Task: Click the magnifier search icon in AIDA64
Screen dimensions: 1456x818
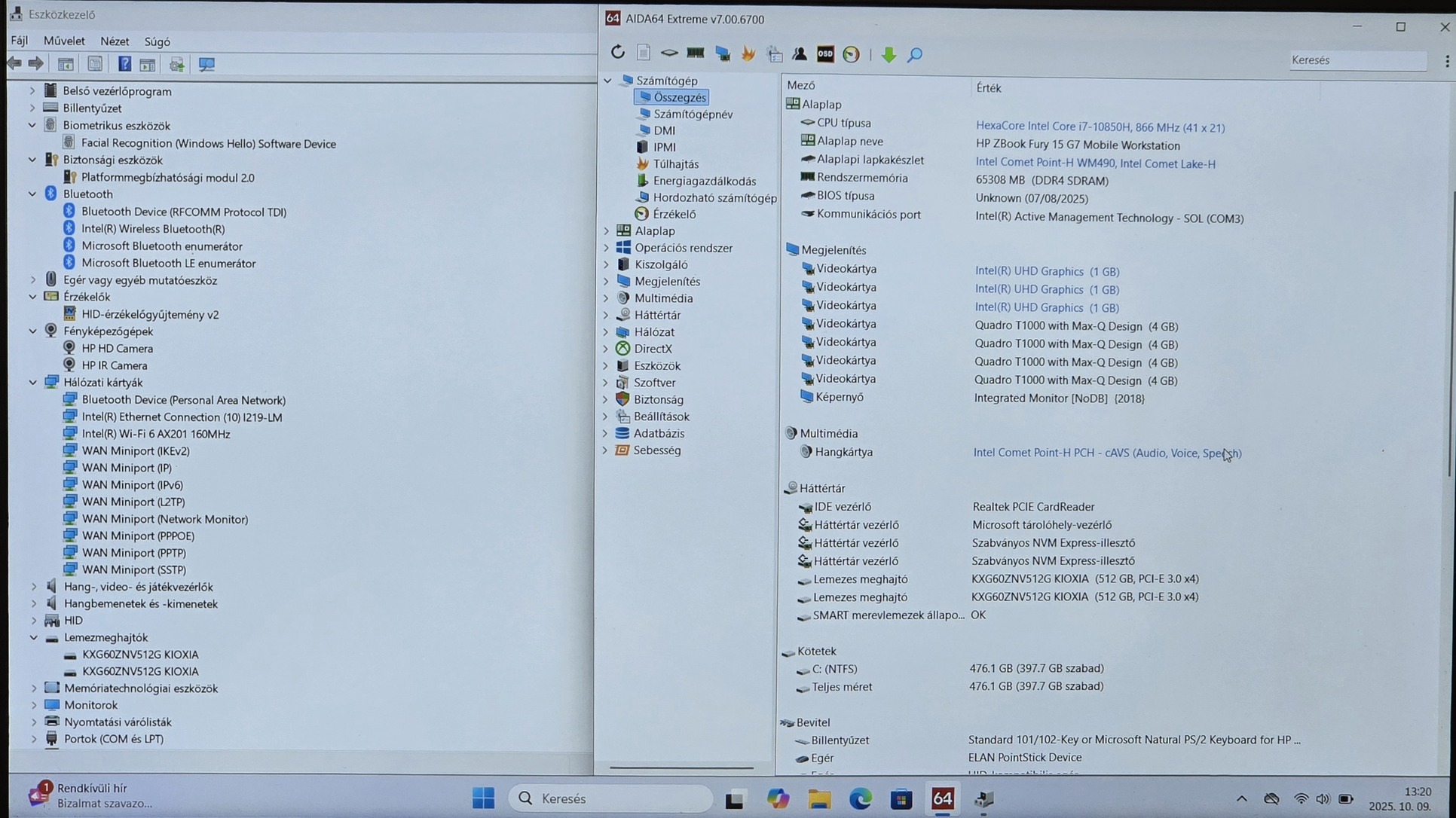Action: (914, 54)
